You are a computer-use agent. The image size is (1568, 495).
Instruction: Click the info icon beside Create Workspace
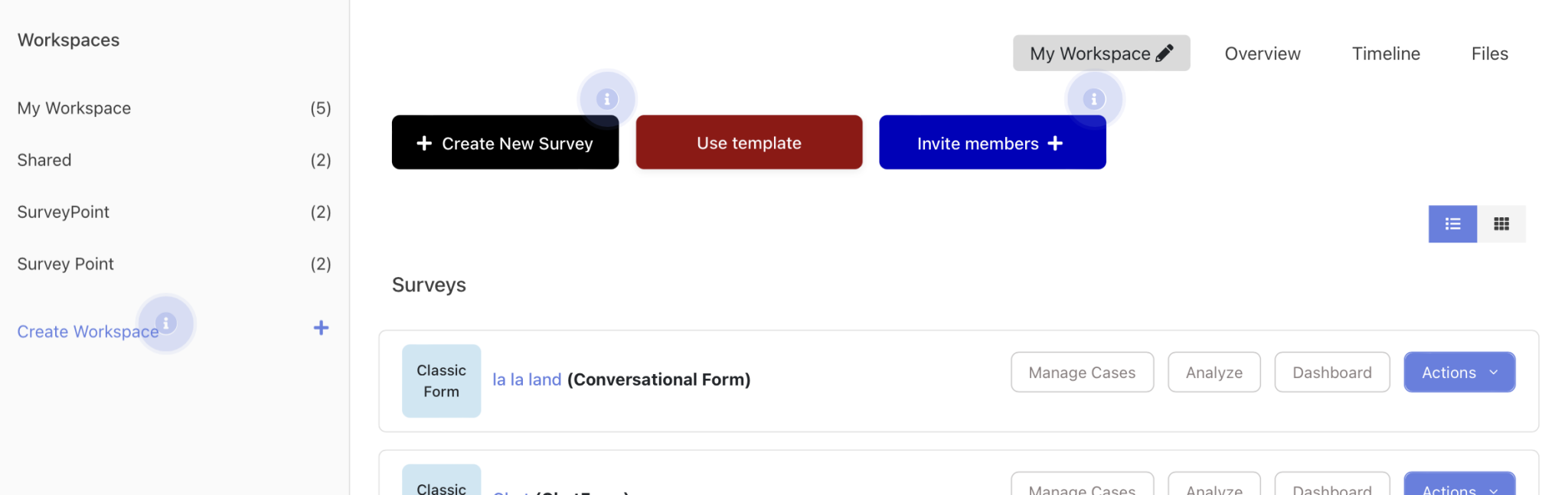(165, 322)
